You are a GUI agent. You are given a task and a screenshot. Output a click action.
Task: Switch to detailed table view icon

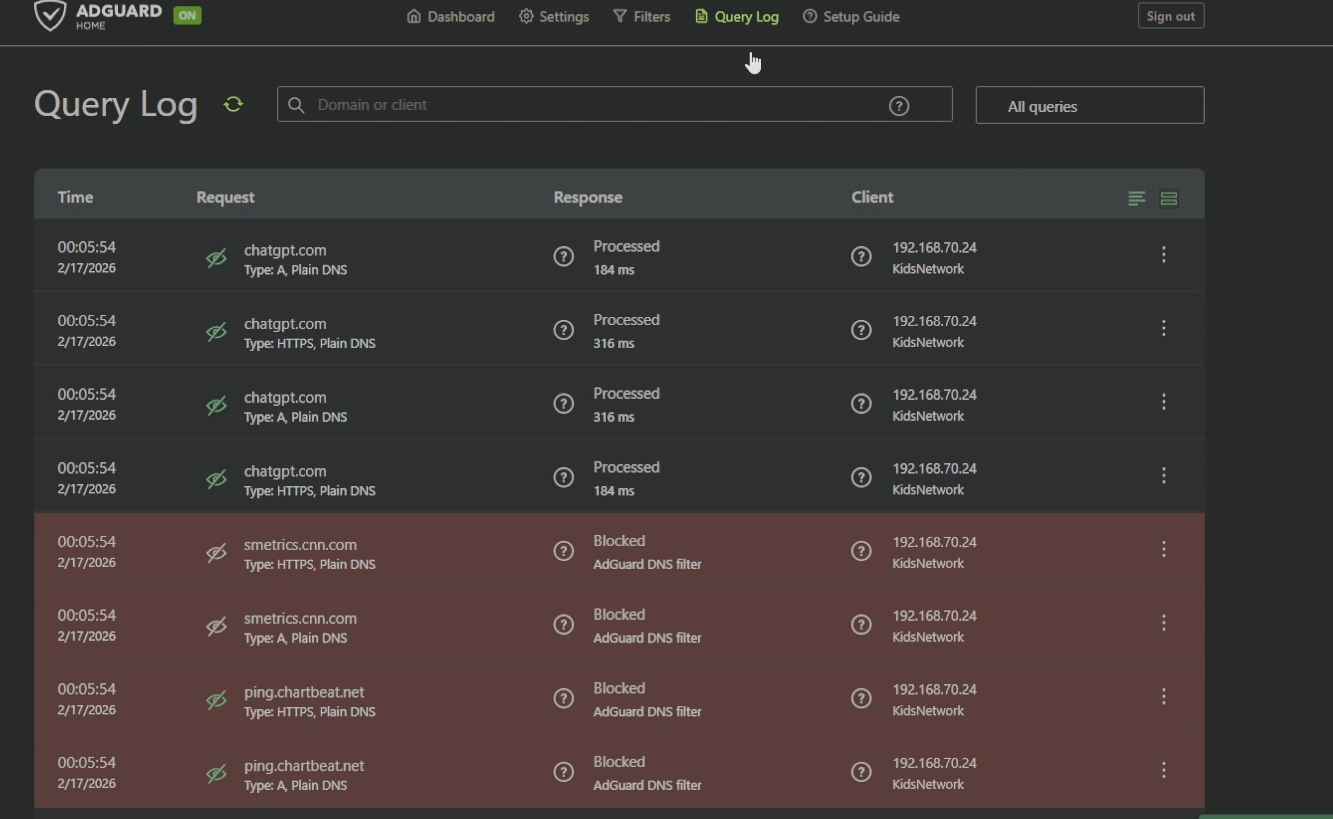(1168, 199)
